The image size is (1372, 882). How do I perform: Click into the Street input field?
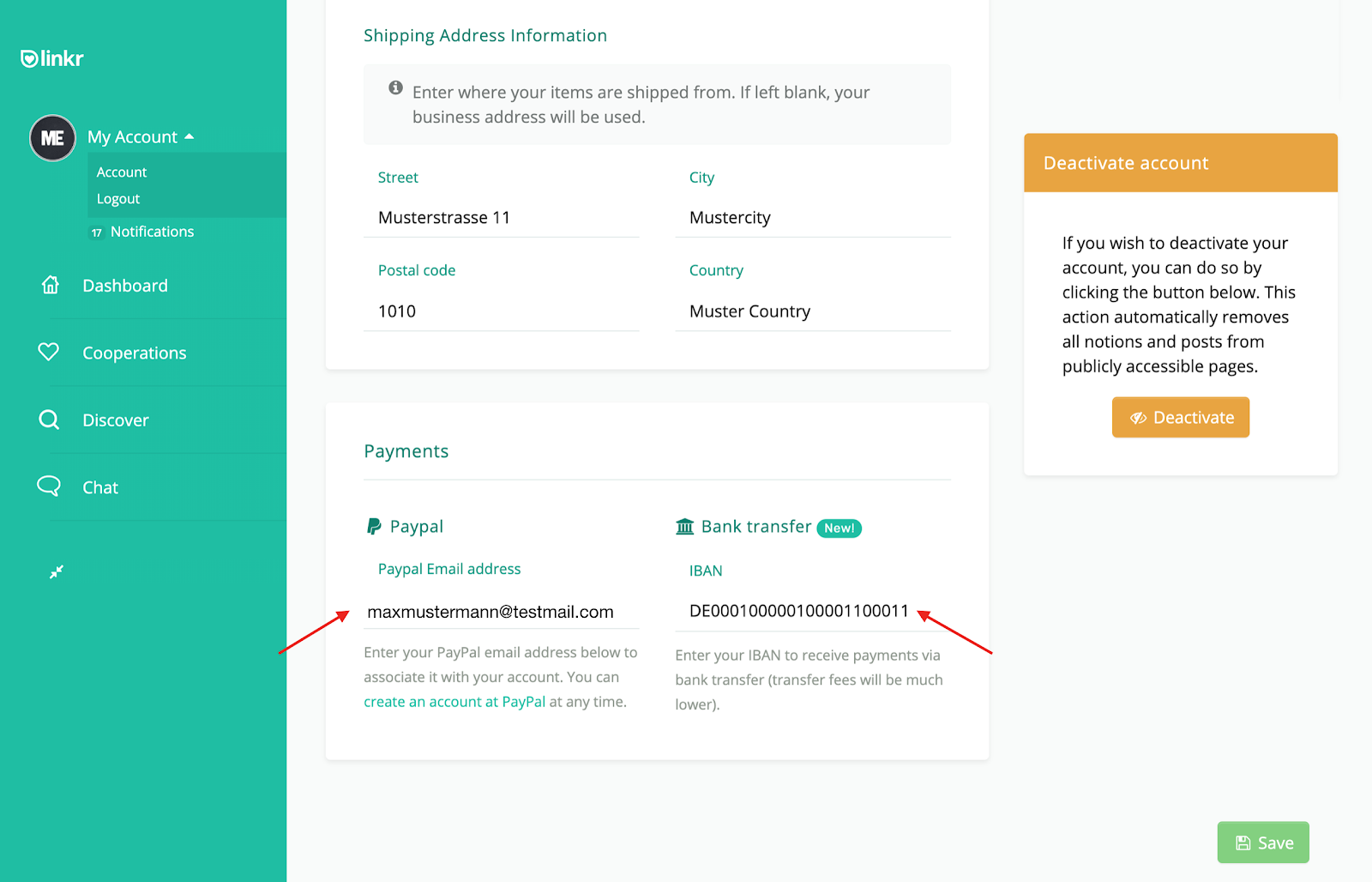click(x=502, y=218)
